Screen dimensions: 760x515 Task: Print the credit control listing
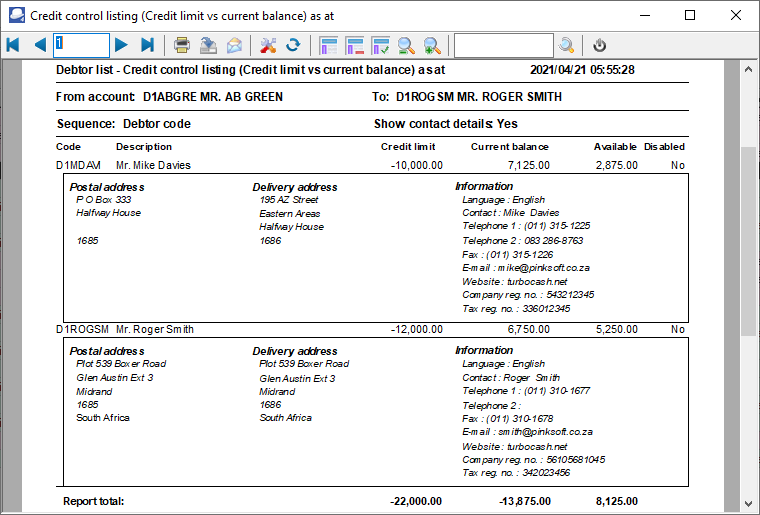(x=182, y=45)
